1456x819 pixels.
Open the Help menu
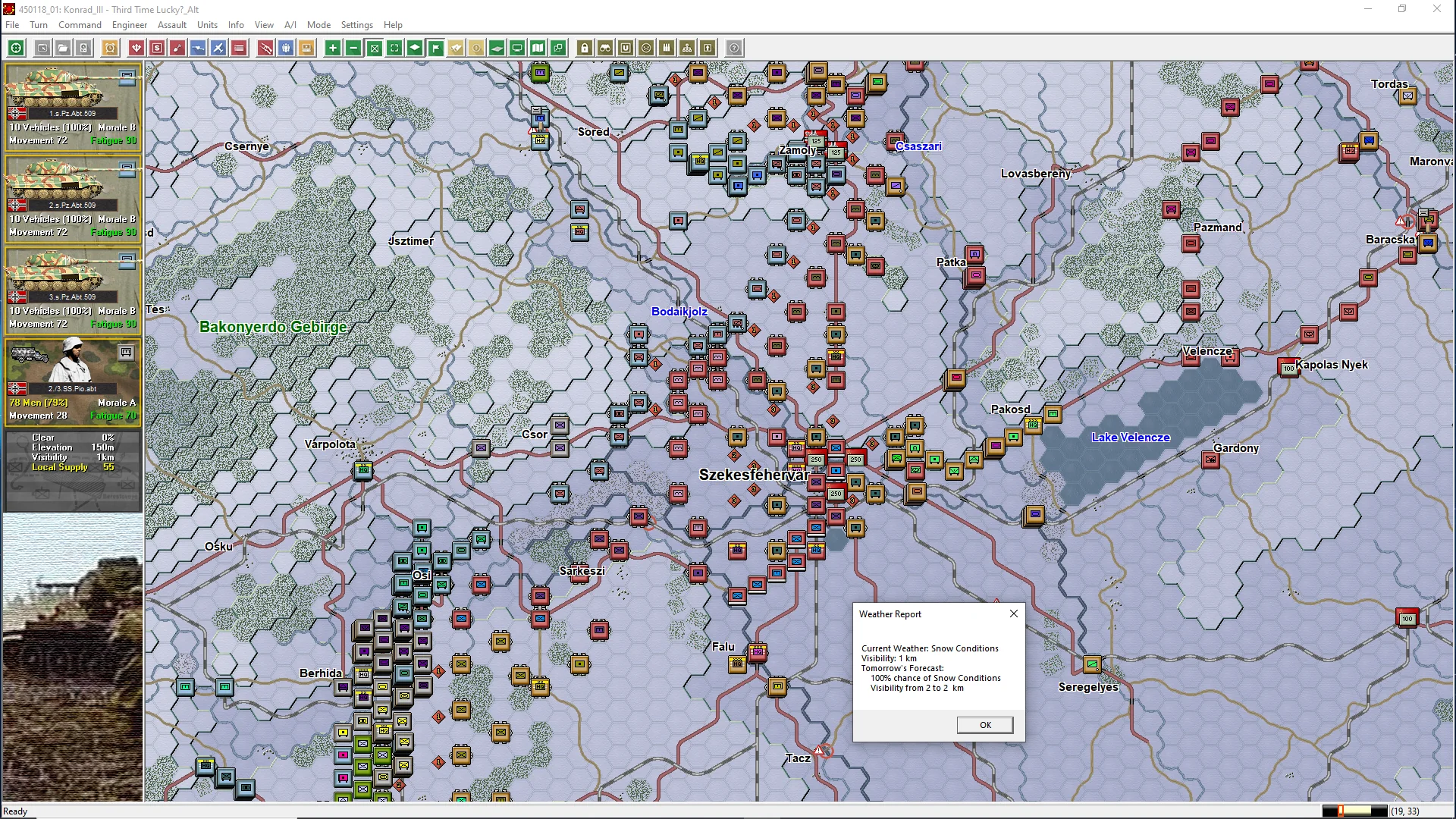(x=393, y=25)
